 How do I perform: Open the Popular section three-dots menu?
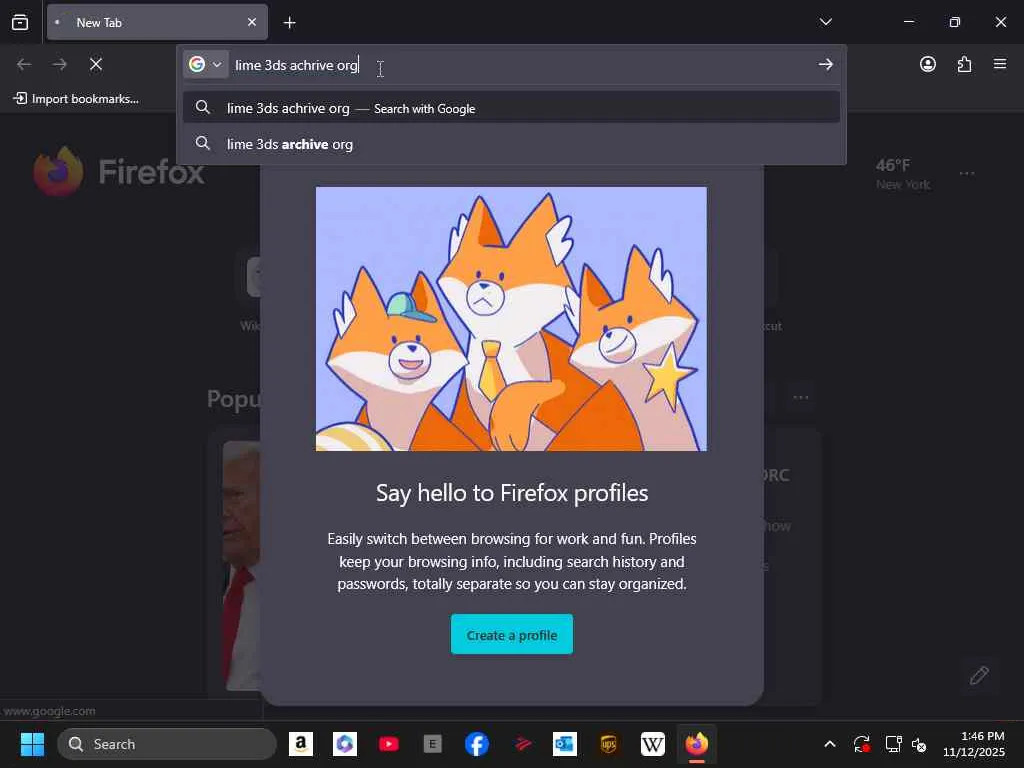click(x=801, y=397)
